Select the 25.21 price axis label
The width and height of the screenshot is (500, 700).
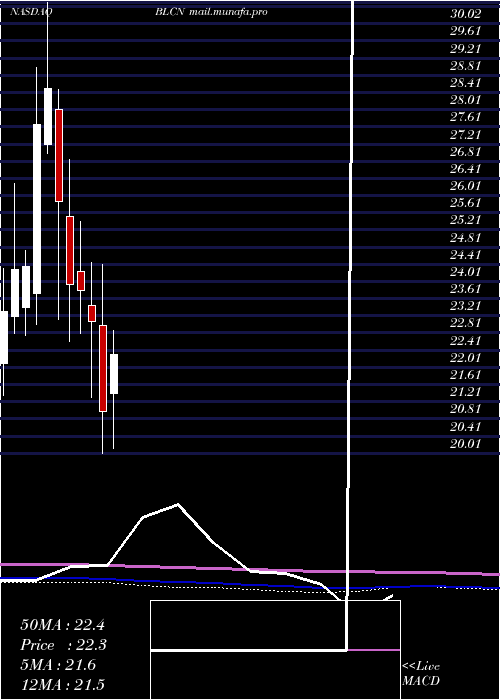click(465, 220)
